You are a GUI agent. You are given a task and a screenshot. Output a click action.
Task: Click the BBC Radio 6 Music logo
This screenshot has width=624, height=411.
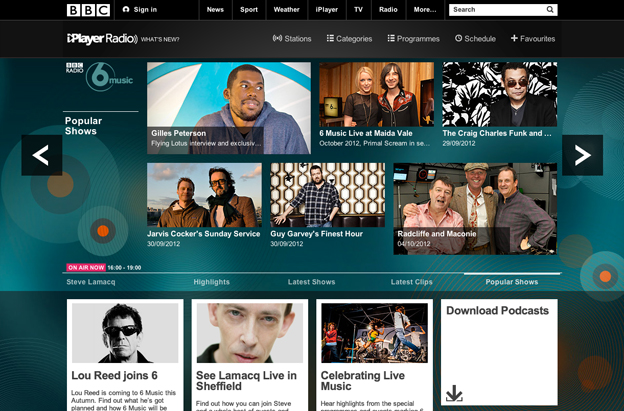tap(99, 76)
